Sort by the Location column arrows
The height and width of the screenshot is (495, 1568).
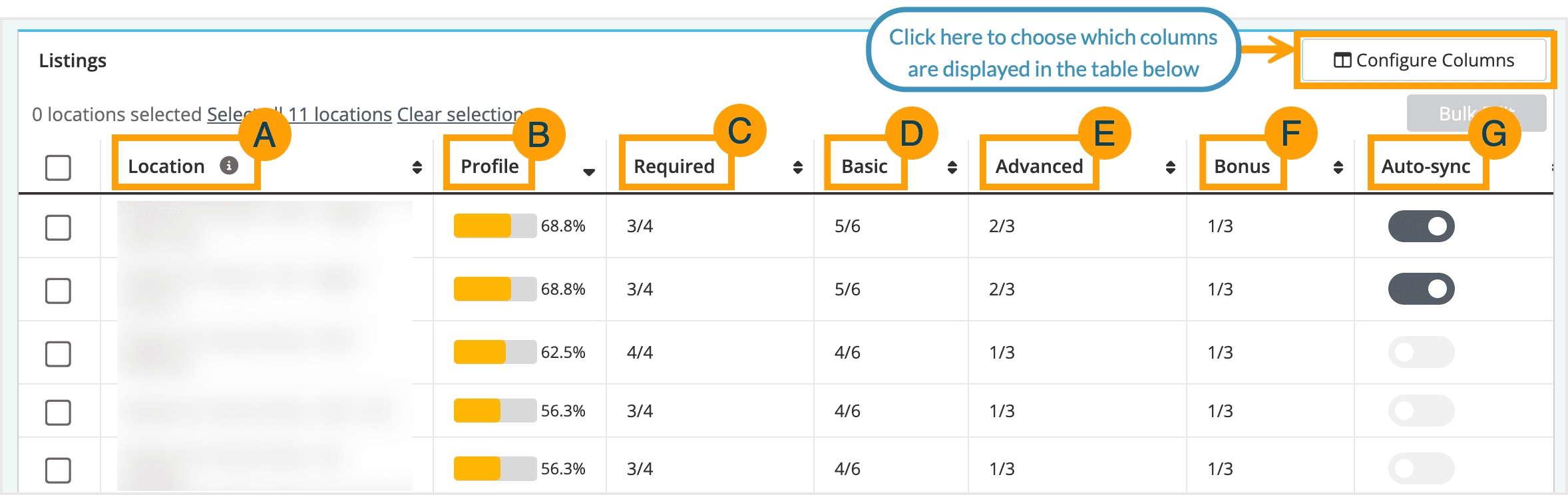point(417,167)
